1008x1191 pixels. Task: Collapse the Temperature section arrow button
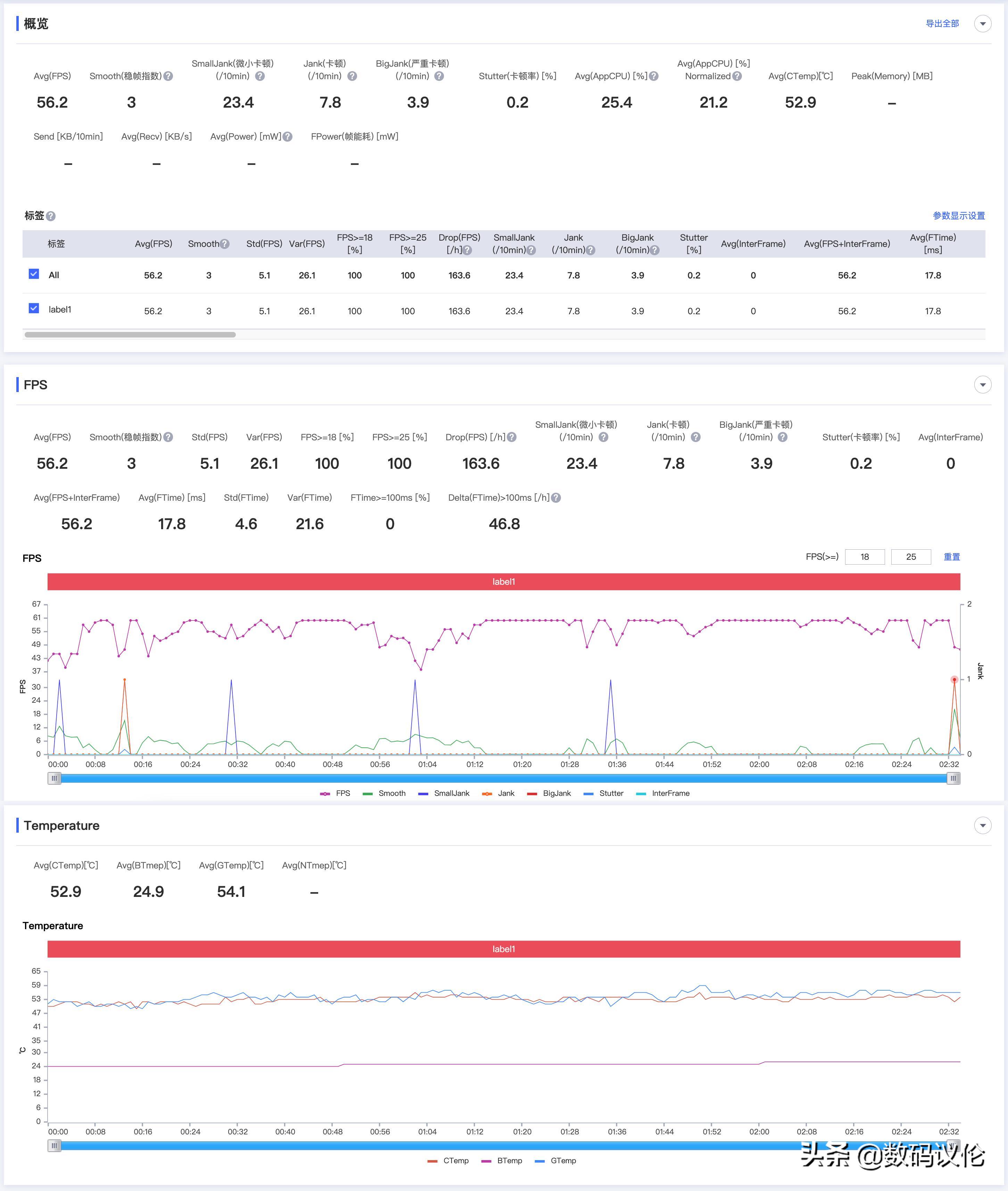click(x=982, y=825)
